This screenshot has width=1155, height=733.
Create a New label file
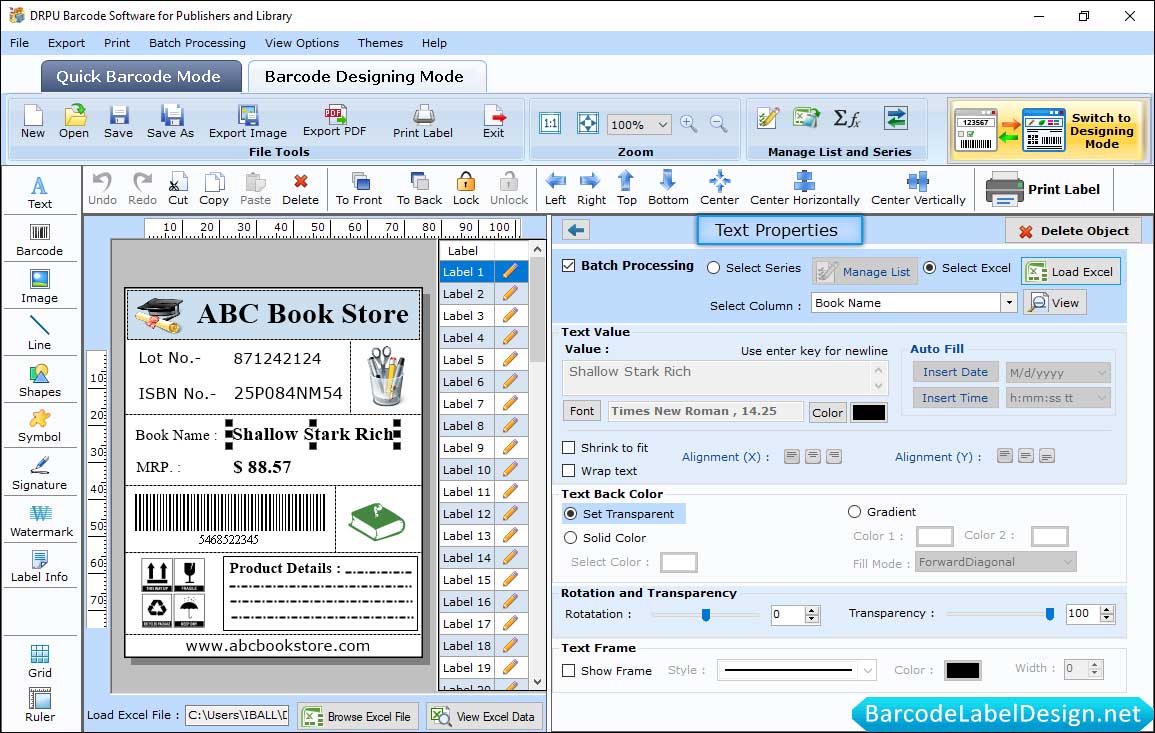click(32, 122)
